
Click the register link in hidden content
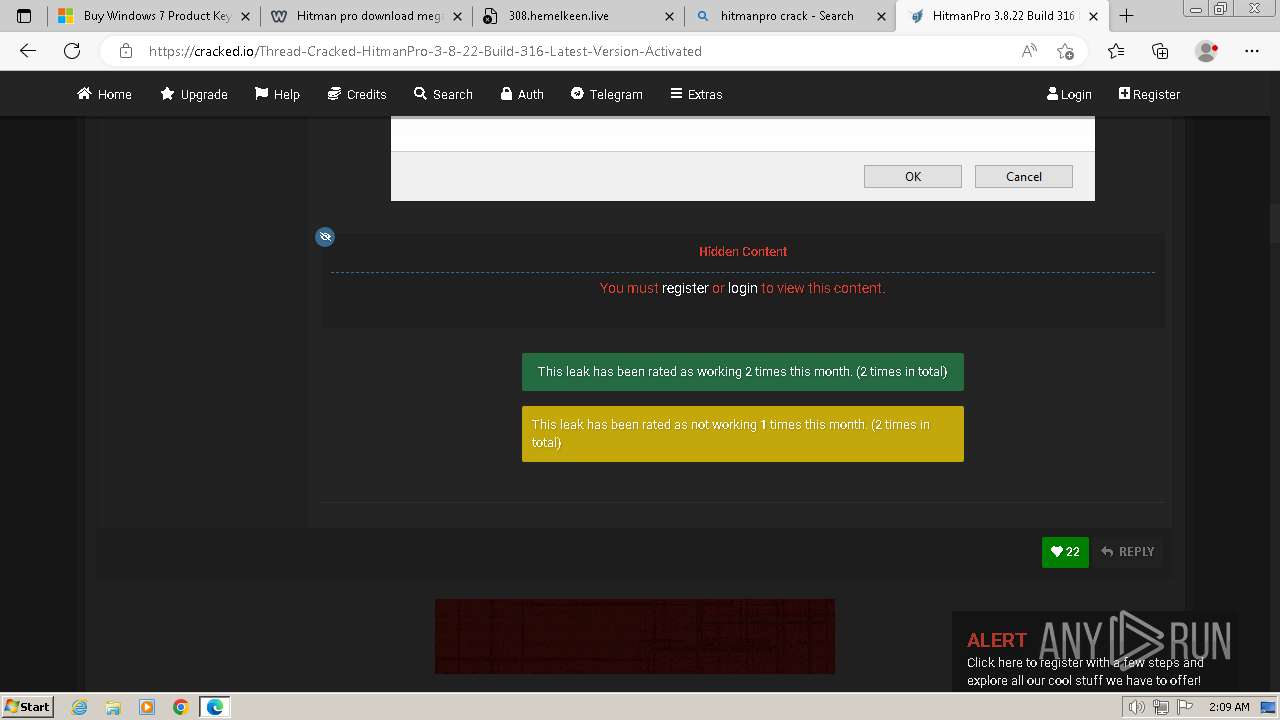coord(685,288)
